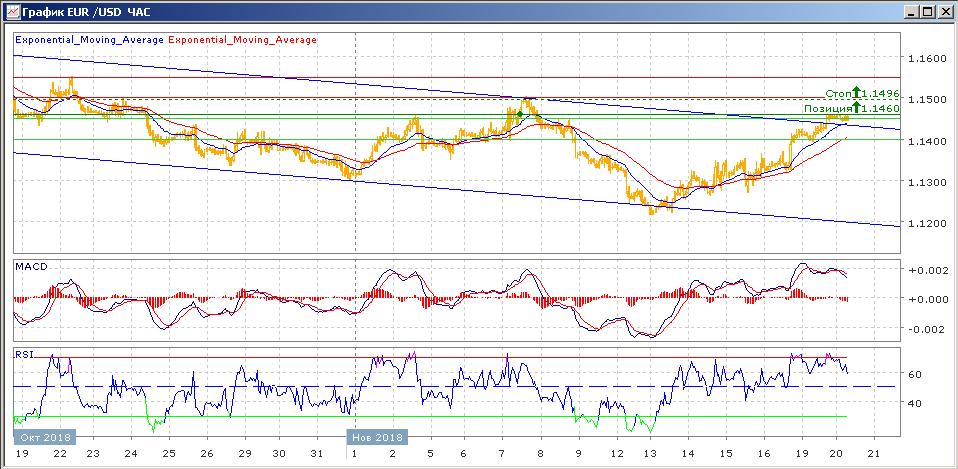The image size is (958, 469).
Task: Click the chart window icon in title bar
Action: coord(10,12)
